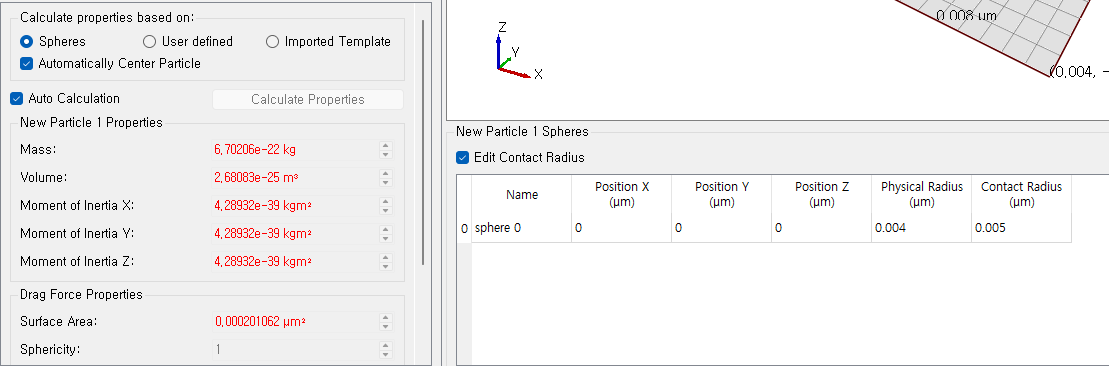Click the Mass value spinner arrows

pos(385,150)
